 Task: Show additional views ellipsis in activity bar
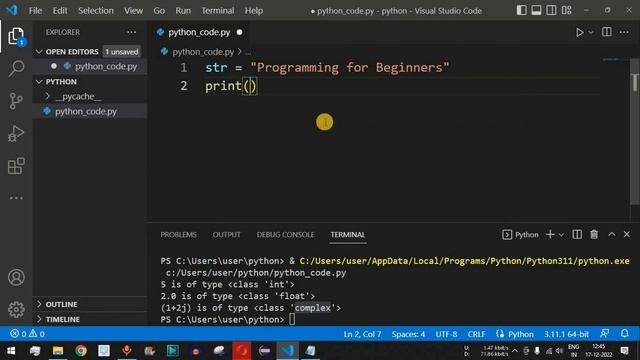16,198
